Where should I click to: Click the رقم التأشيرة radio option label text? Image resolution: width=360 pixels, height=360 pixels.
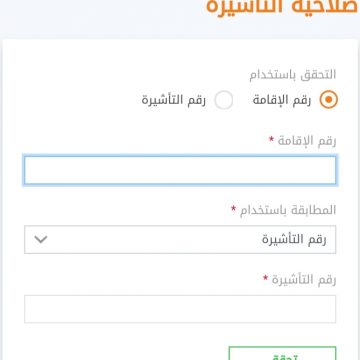pyautogui.click(x=173, y=100)
